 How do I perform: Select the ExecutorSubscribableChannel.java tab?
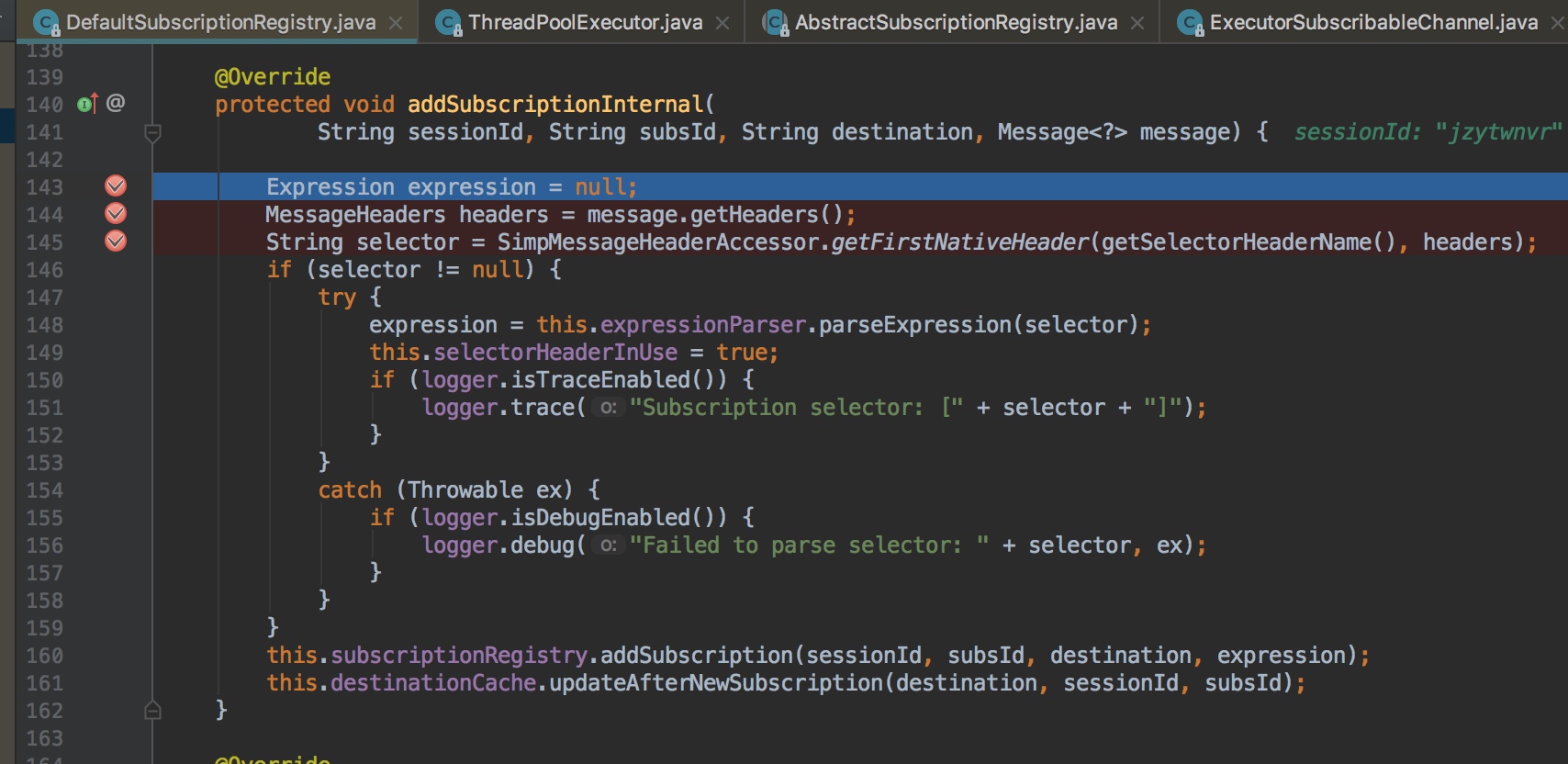[1372, 22]
